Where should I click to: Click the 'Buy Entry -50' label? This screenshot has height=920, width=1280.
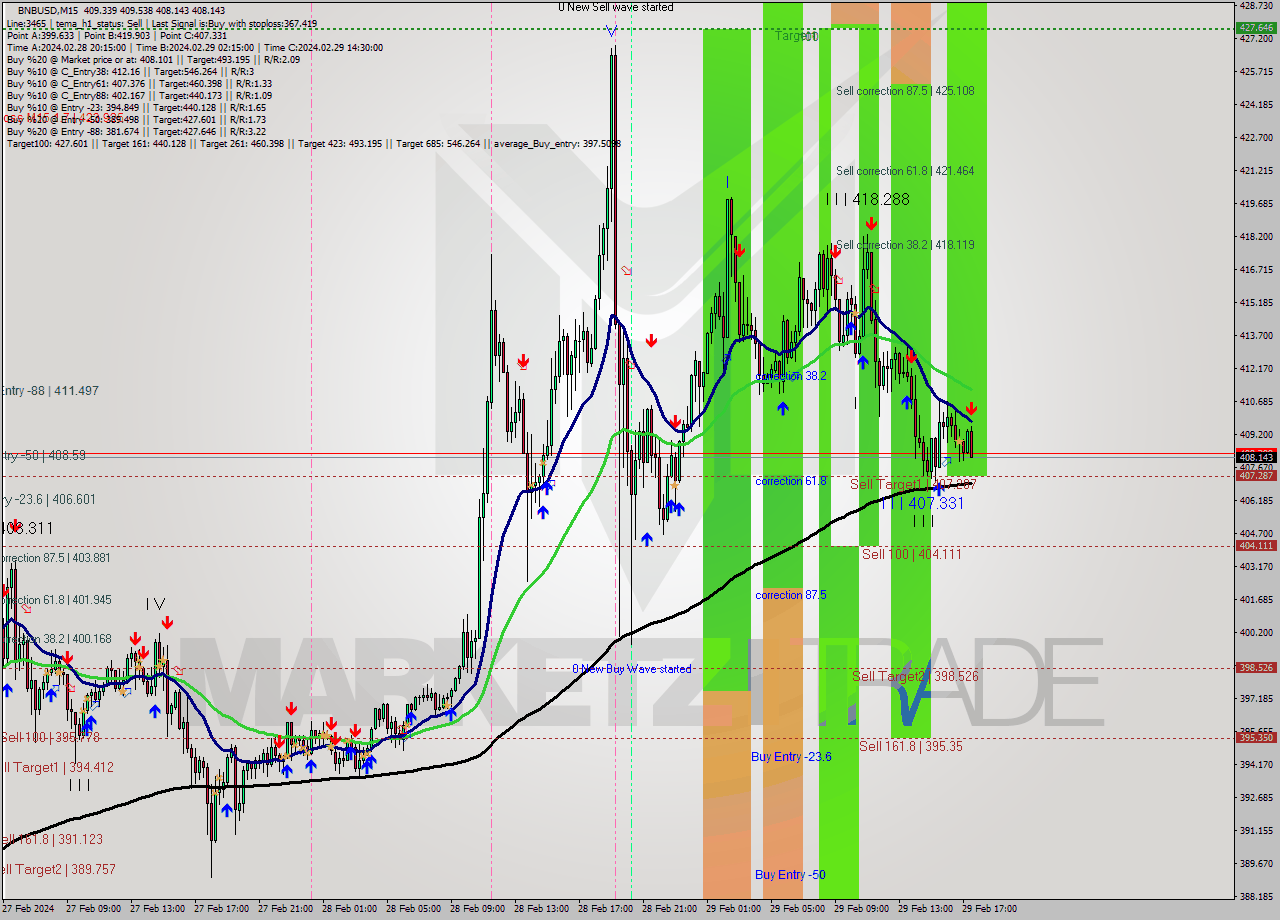click(790, 875)
